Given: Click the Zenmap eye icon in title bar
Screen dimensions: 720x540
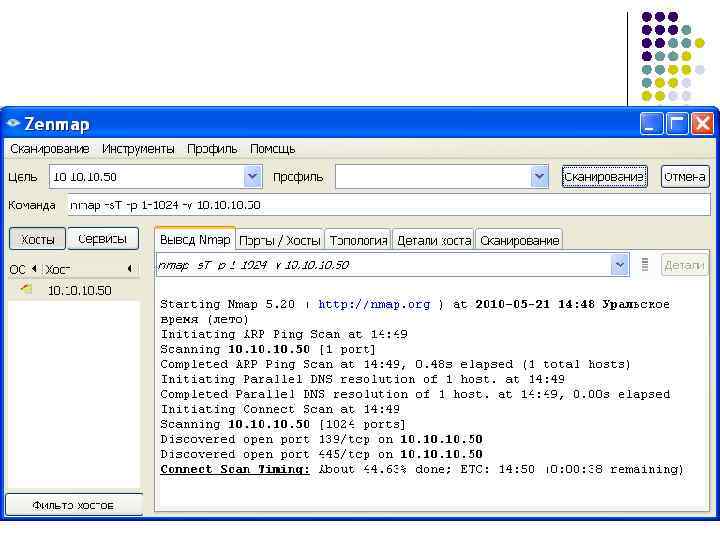Looking at the screenshot, I should [13, 123].
